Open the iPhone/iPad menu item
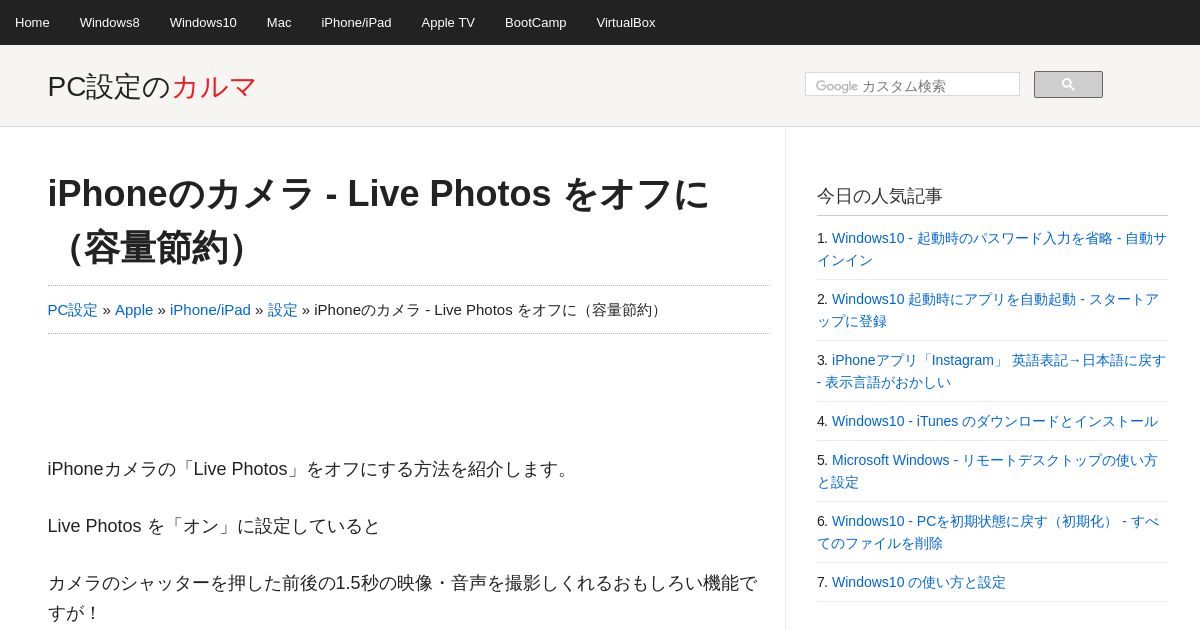The width and height of the screenshot is (1200, 630). 356,22
